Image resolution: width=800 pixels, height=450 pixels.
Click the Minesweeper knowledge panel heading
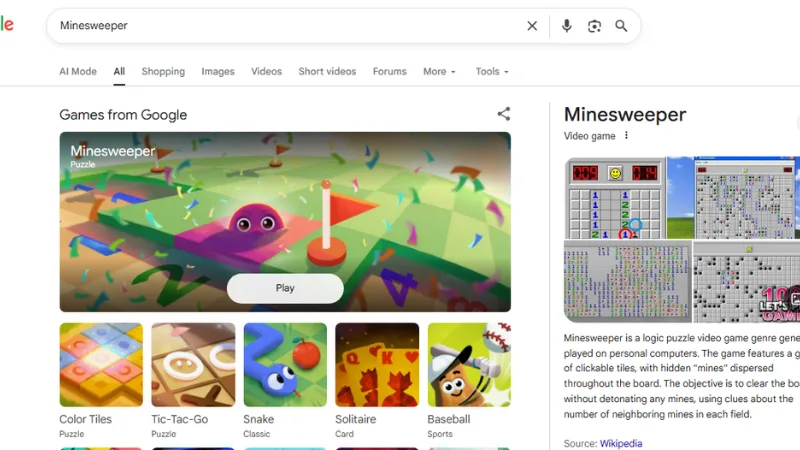pos(625,115)
